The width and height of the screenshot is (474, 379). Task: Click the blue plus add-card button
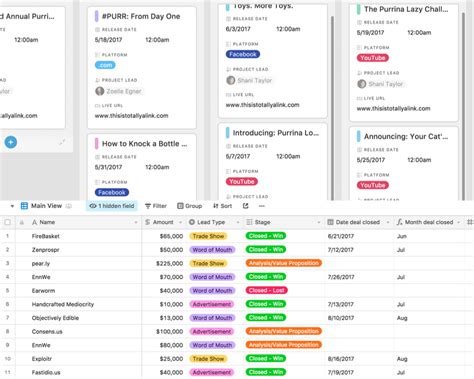pyautogui.click(x=11, y=142)
